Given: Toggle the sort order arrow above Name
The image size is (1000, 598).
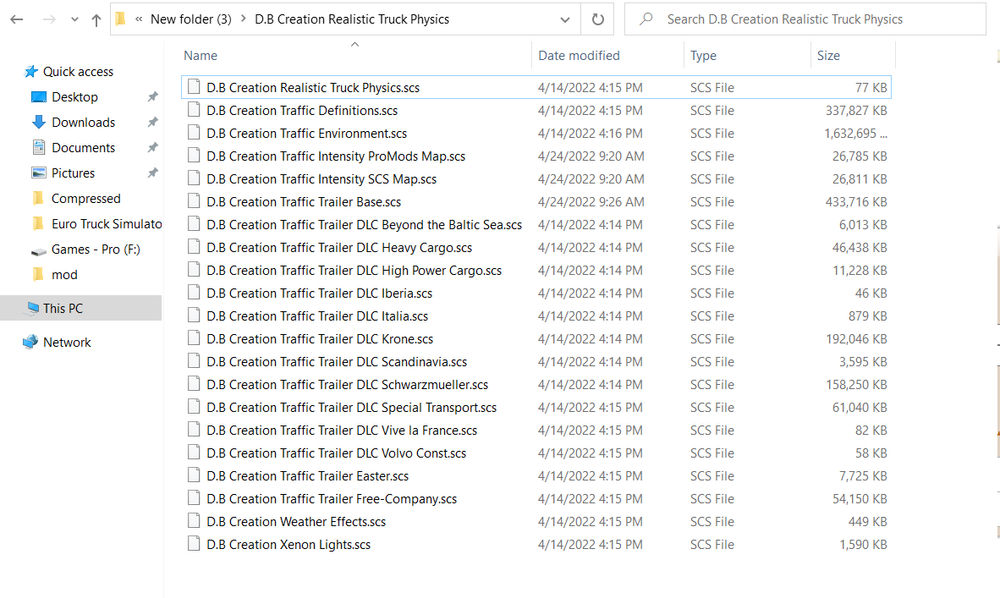Looking at the screenshot, I should (x=354, y=44).
